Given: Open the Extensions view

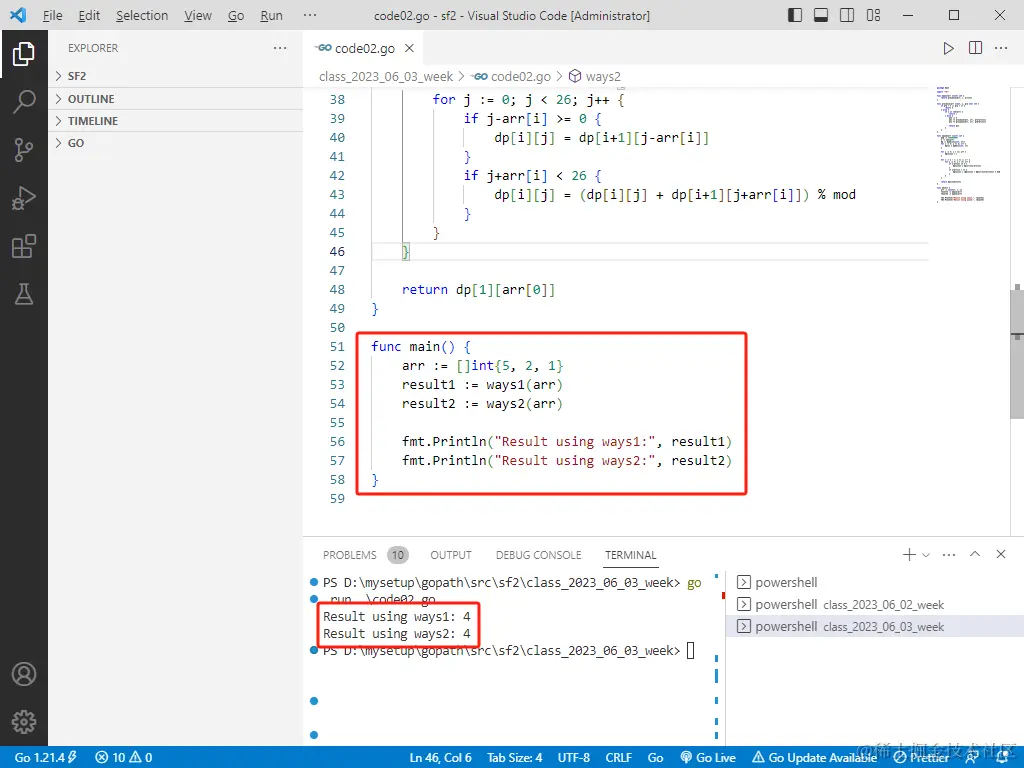Looking at the screenshot, I should click(x=24, y=246).
